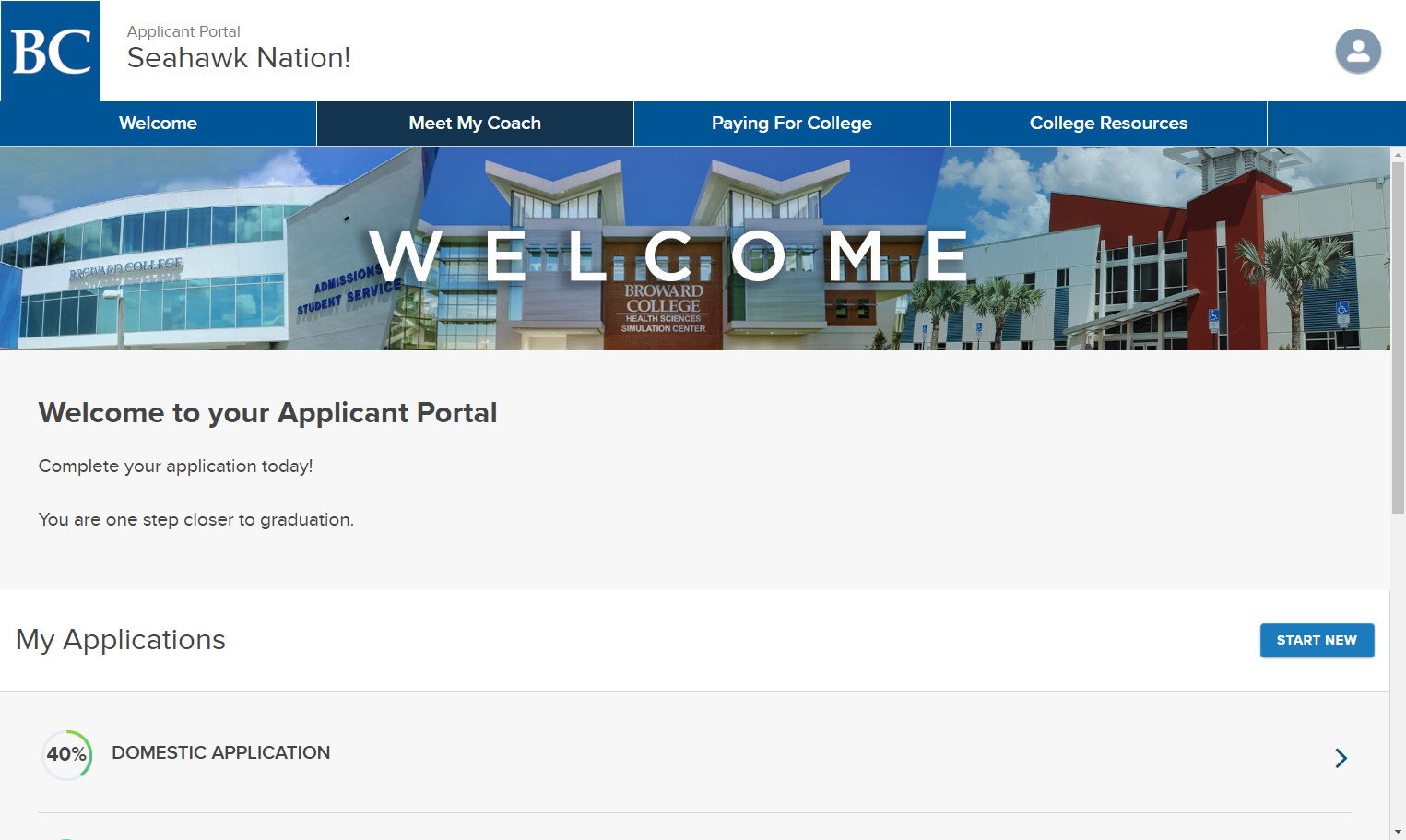Image resolution: width=1406 pixels, height=840 pixels.
Task: Click the 'Seahawk Nation!' header title
Action: click(x=239, y=58)
